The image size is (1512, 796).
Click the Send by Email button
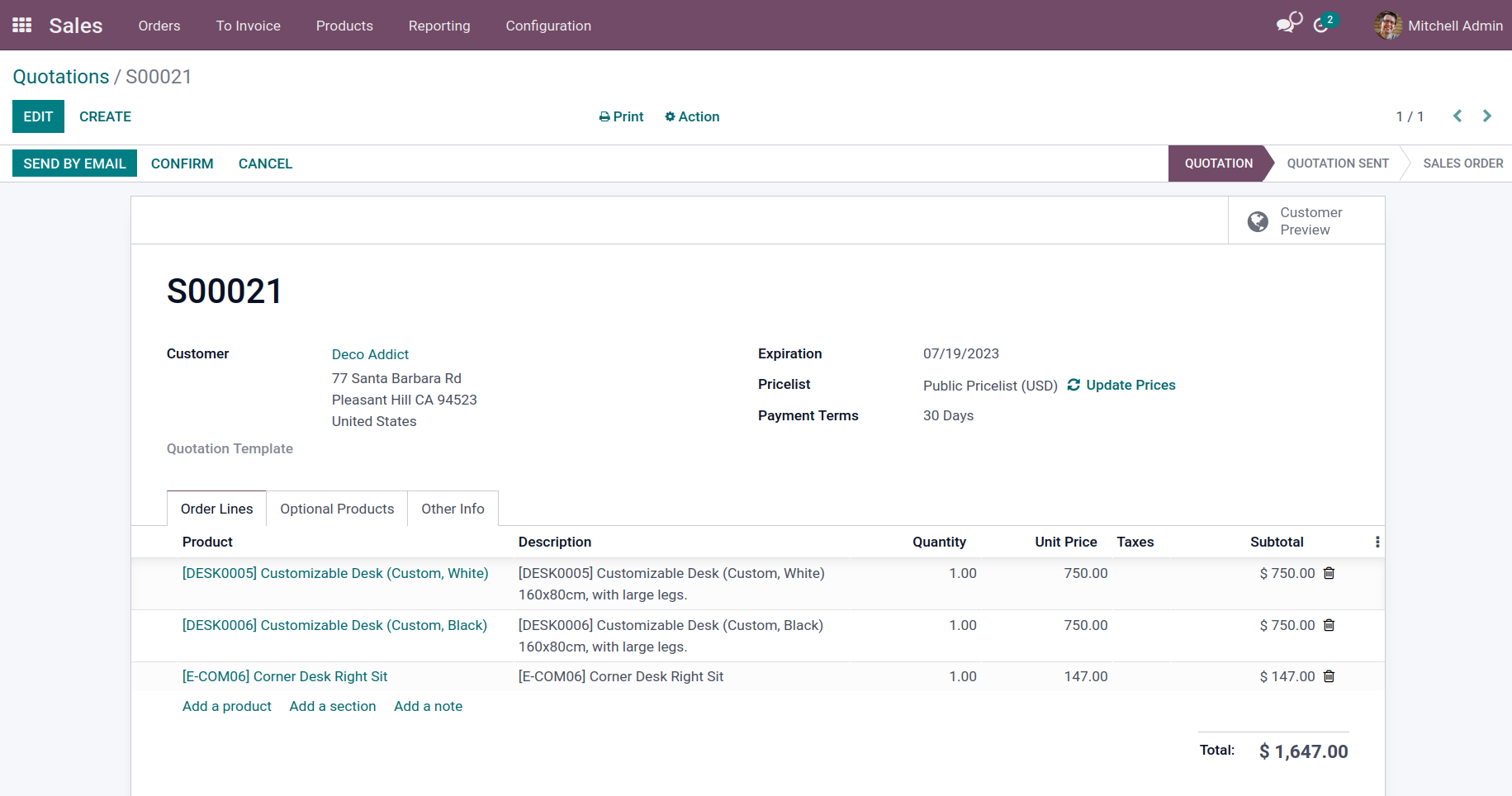(74, 163)
